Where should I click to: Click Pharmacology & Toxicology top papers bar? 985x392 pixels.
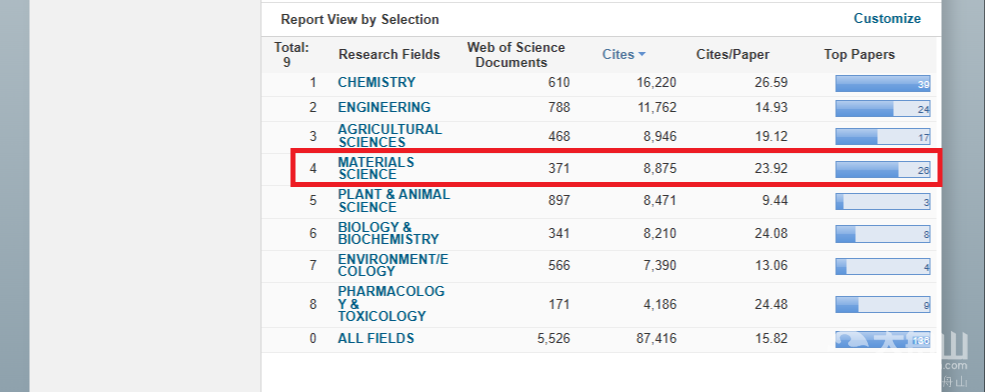coord(883,305)
